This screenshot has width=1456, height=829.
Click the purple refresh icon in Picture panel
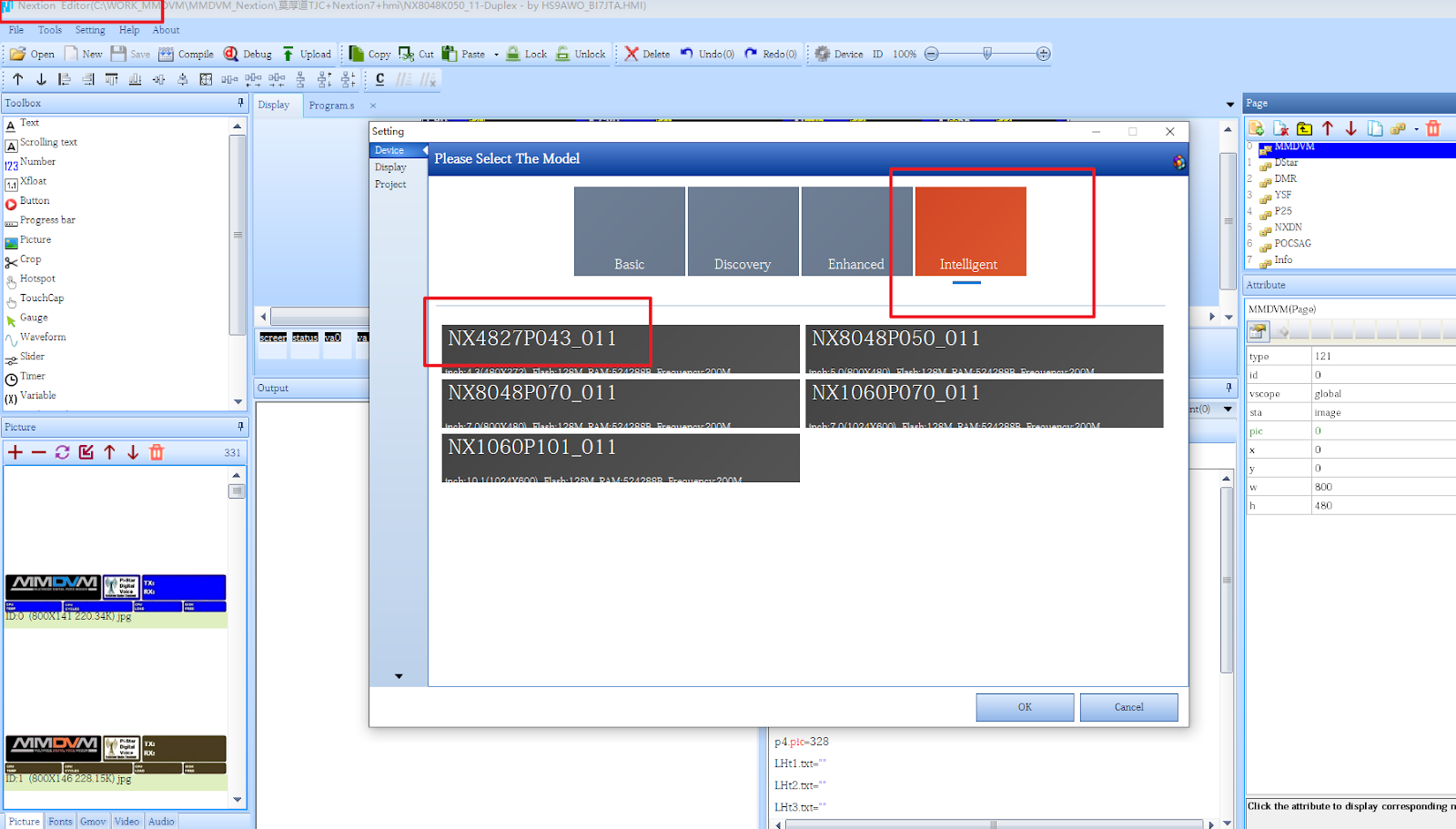pyautogui.click(x=63, y=452)
